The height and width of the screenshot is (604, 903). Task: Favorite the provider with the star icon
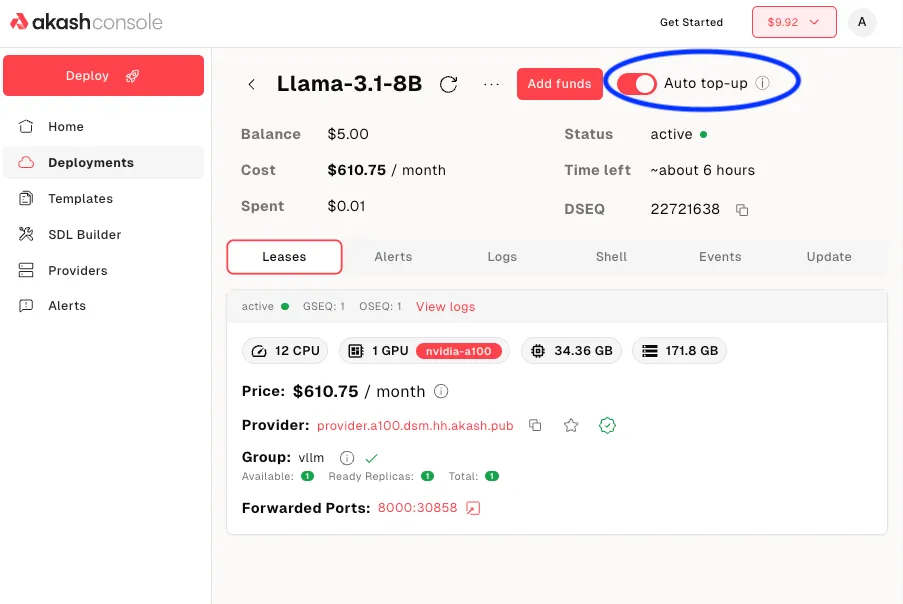point(571,425)
